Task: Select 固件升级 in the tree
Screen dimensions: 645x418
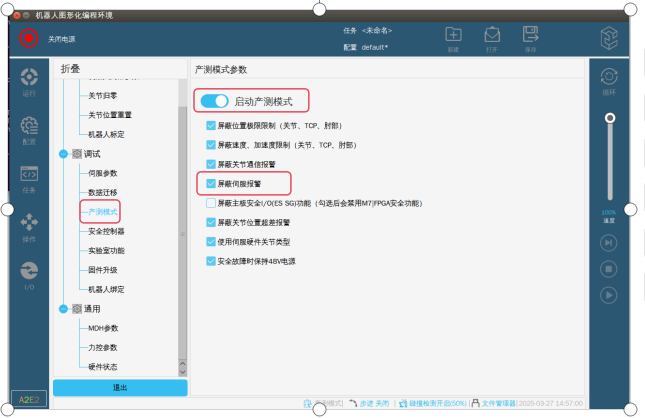Action: click(103, 270)
